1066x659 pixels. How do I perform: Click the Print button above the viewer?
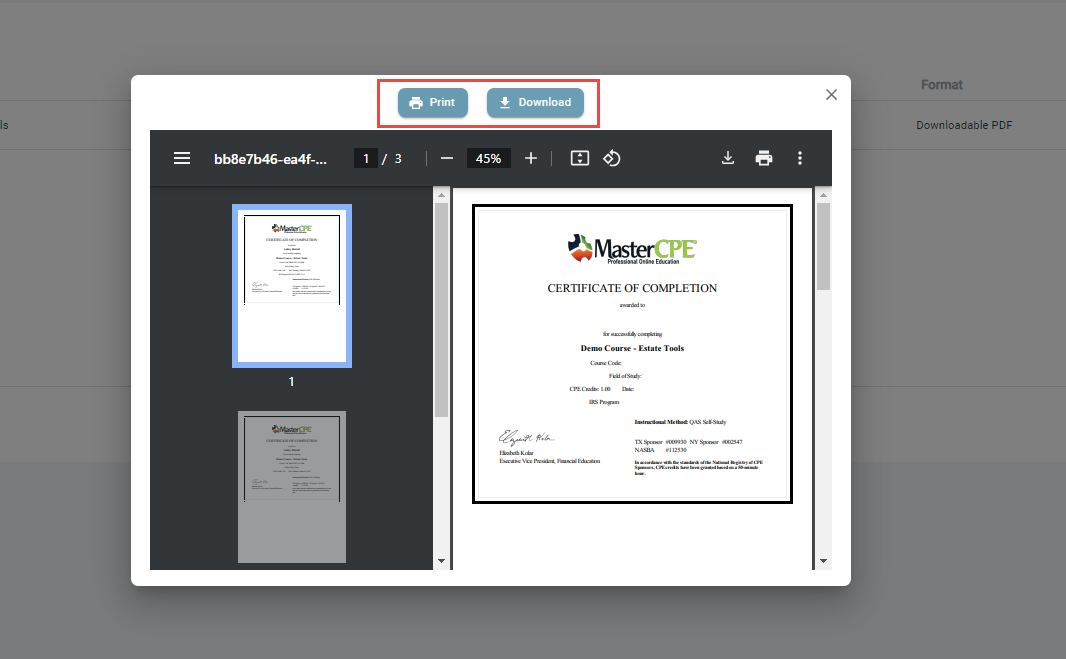click(x=432, y=103)
